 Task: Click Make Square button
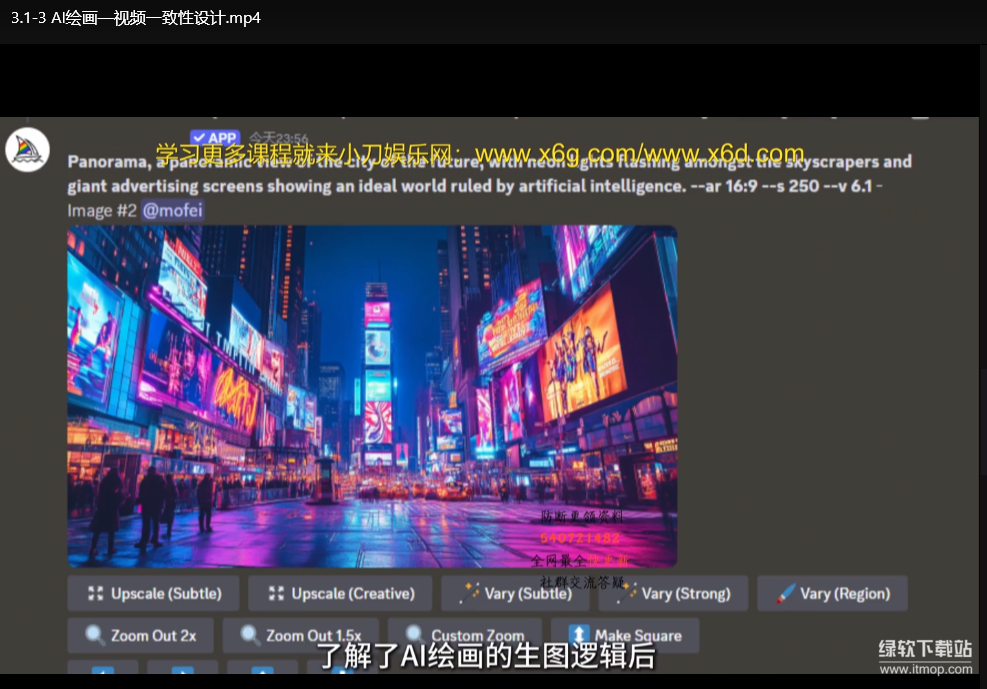click(624, 636)
